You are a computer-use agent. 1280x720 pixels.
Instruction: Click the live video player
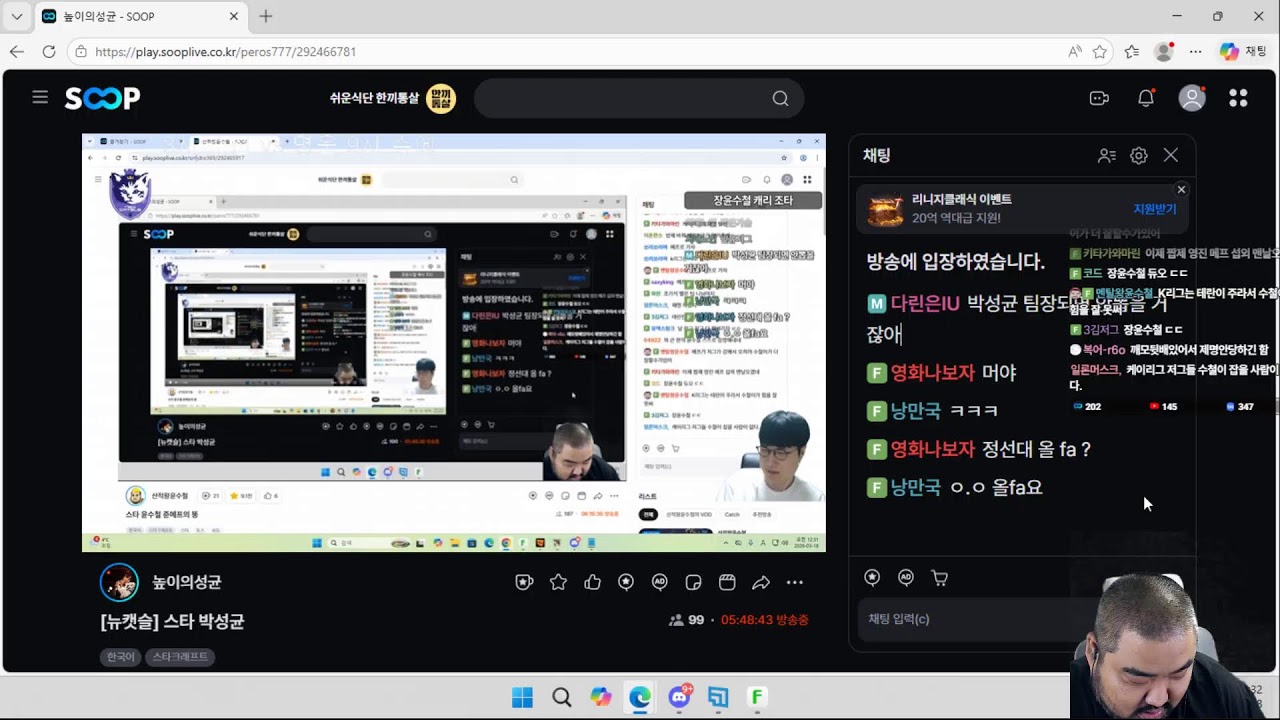454,343
